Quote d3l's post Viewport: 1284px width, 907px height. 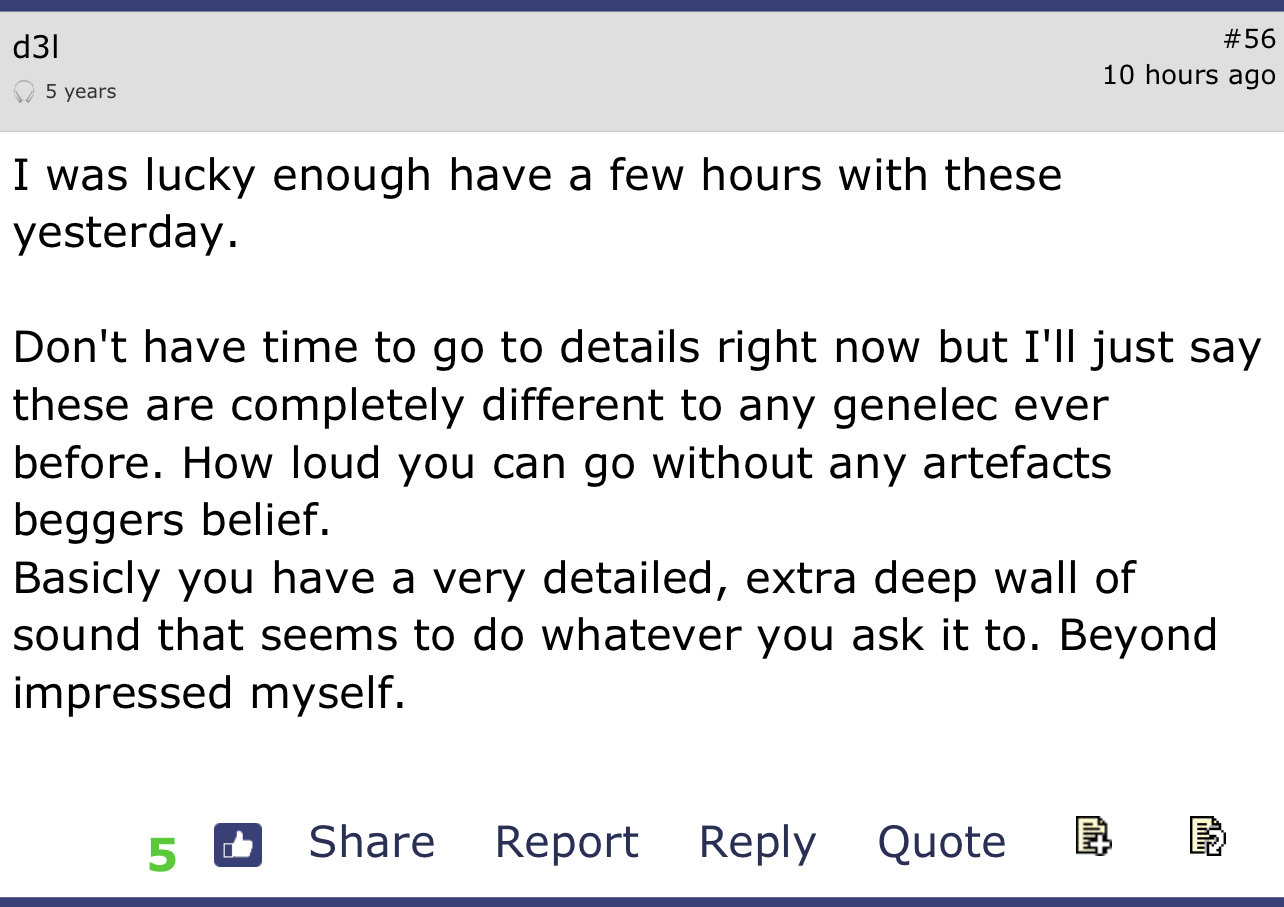pos(942,842)
